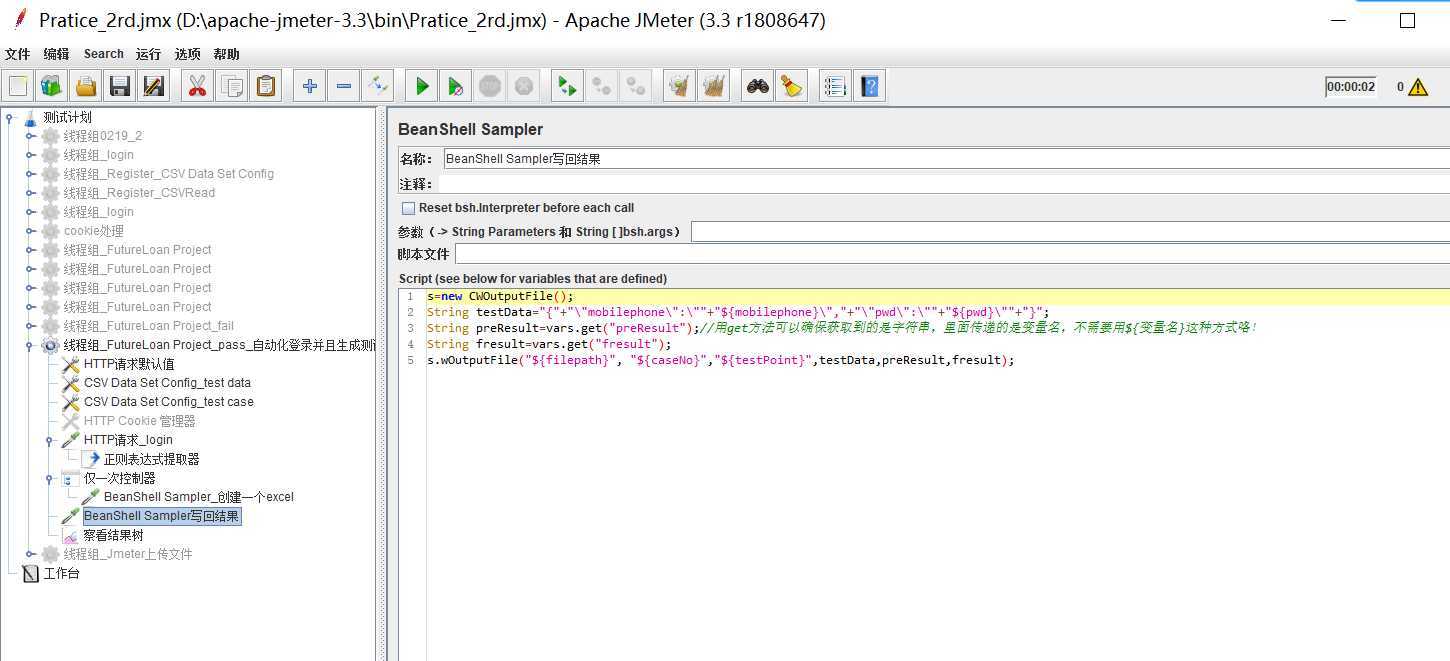Image resolution: width=1450 pixels, height=661 pixels.
Task: Click the Open file folder icon
Action: [x=86, y=87]
